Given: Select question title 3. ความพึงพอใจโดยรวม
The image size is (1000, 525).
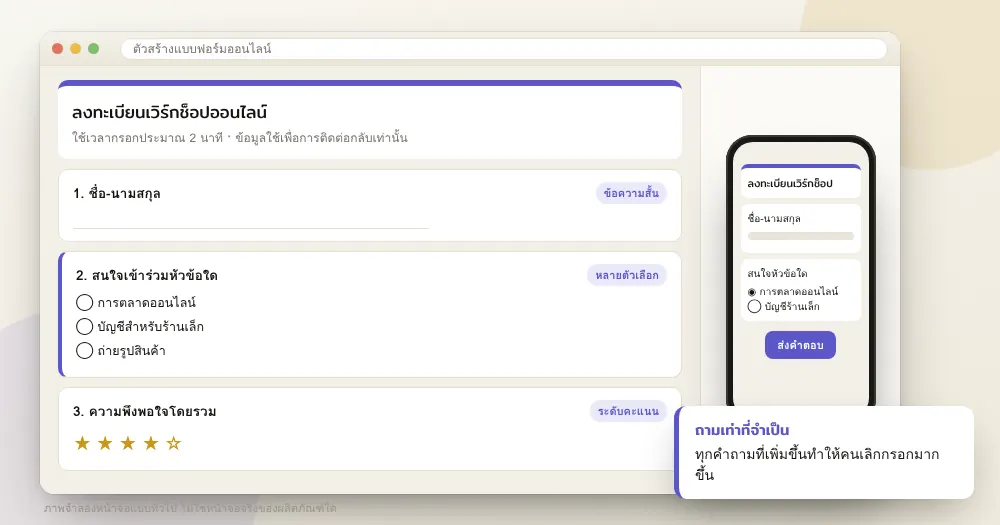Looking at the screenshot, I should click(145, 411).
